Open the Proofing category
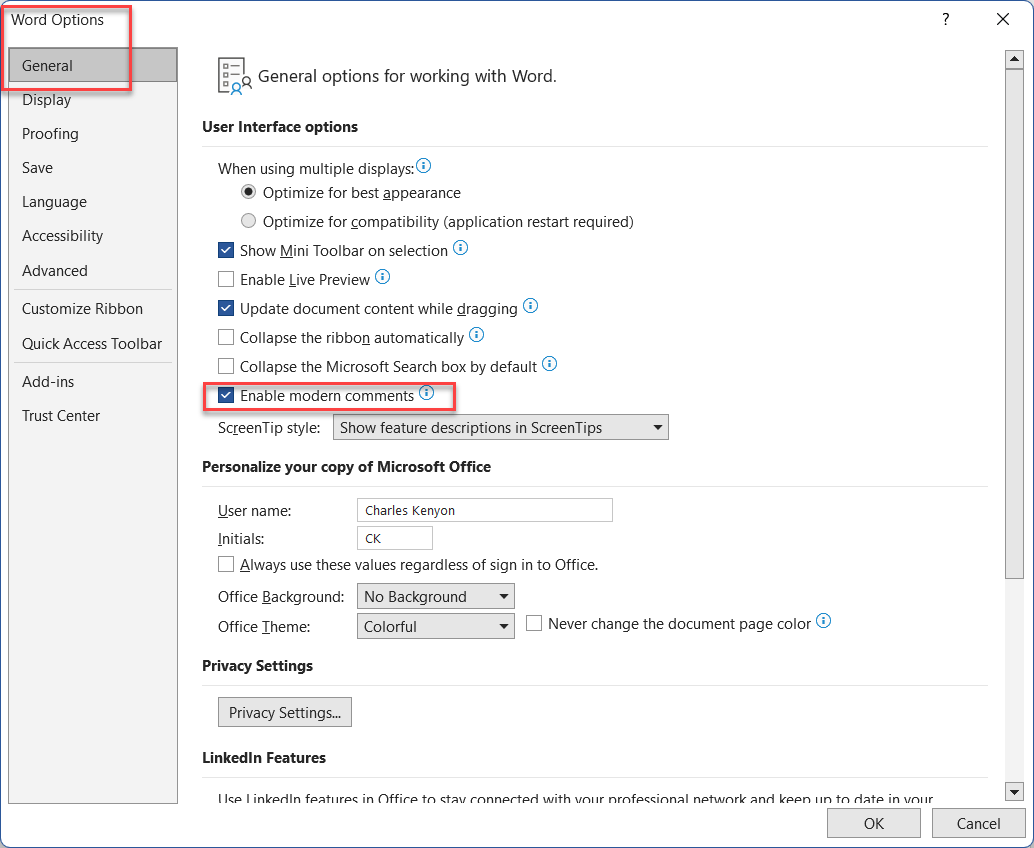 pos(93,134)
